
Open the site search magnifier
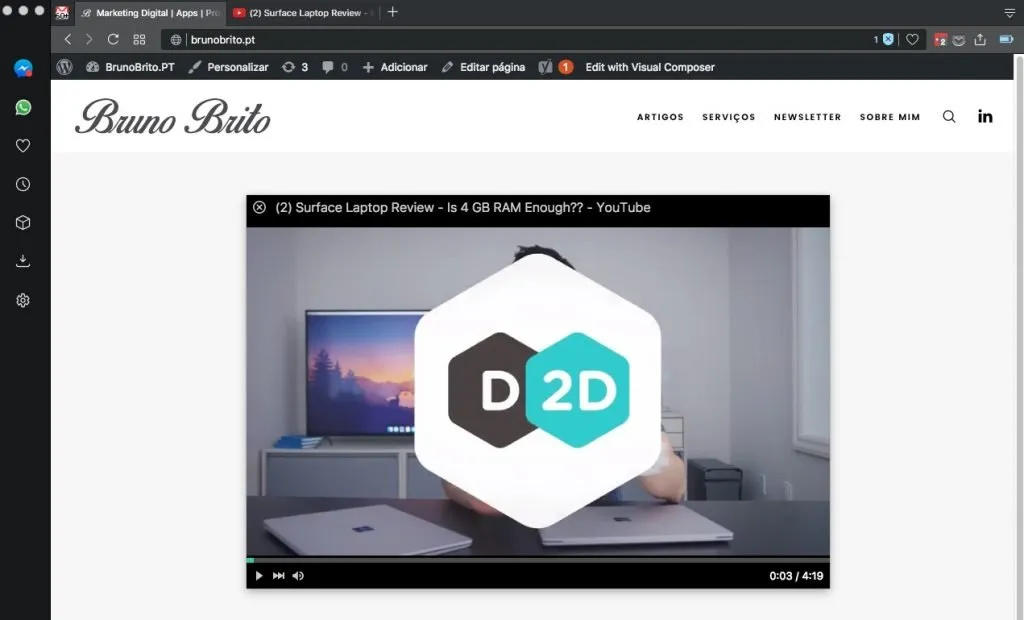949,116
